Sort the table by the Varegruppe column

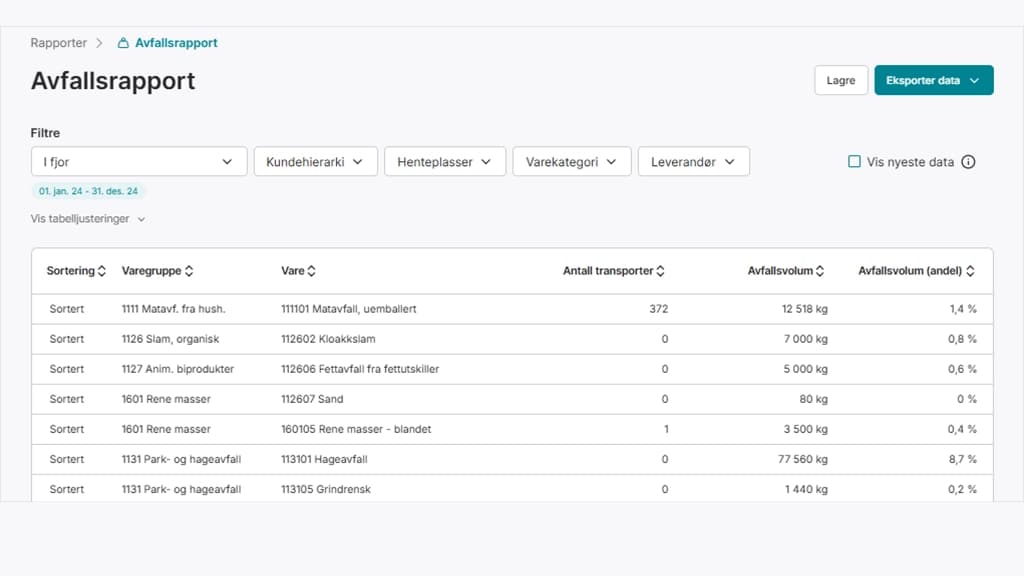[157, 270]
